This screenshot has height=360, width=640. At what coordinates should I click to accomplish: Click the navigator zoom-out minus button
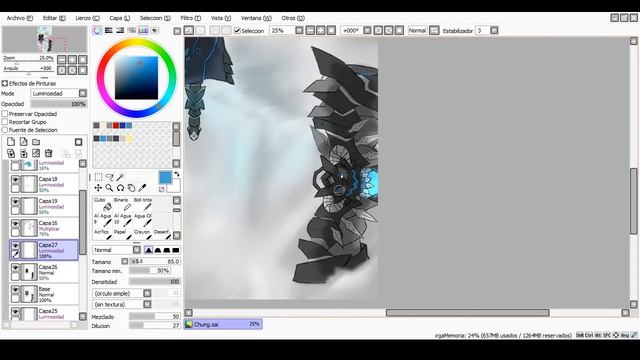point(62,60)
